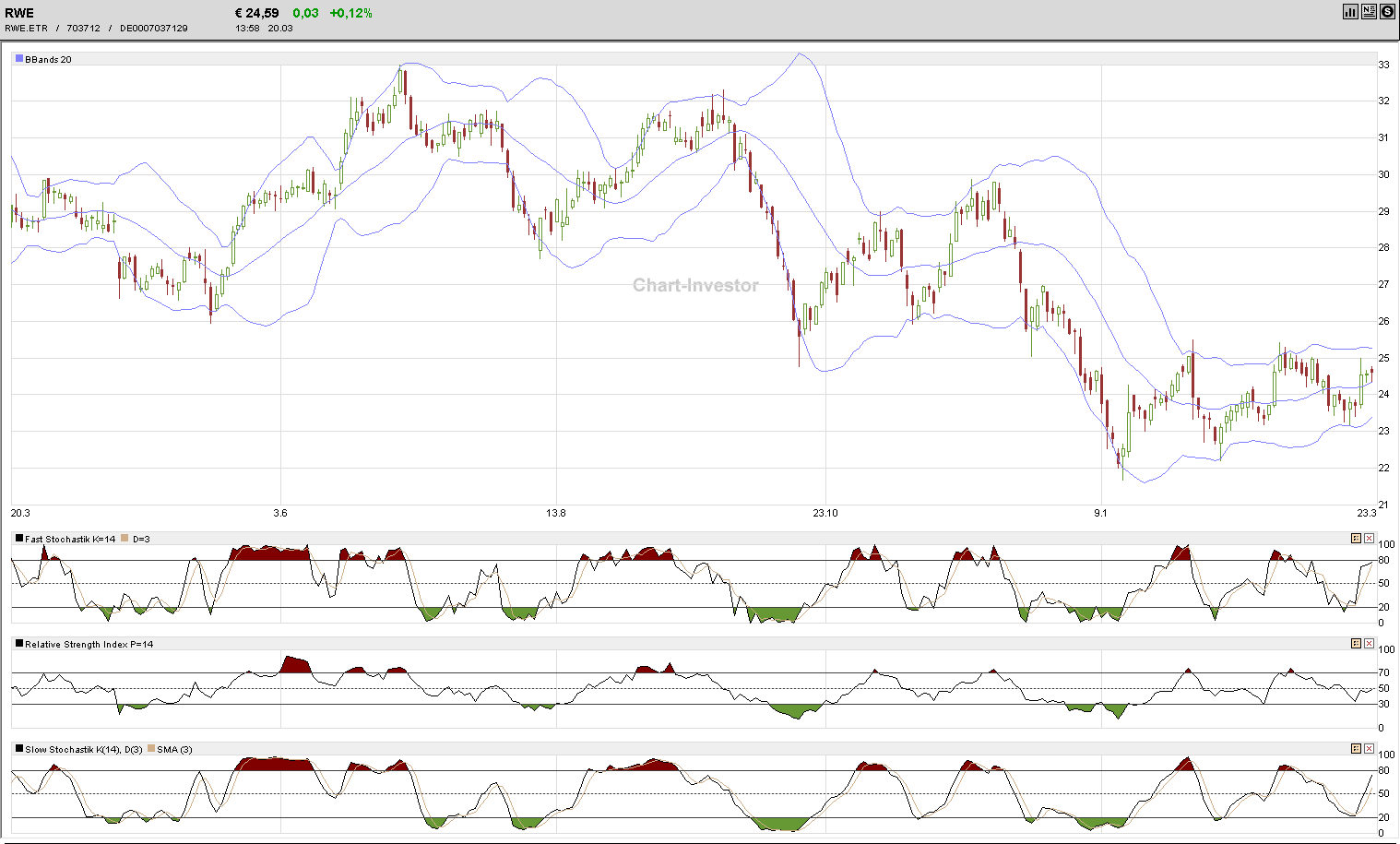Click the SMA (3) legend marker square
This screenshot has height=844, width=1400.
click(152, 750)
